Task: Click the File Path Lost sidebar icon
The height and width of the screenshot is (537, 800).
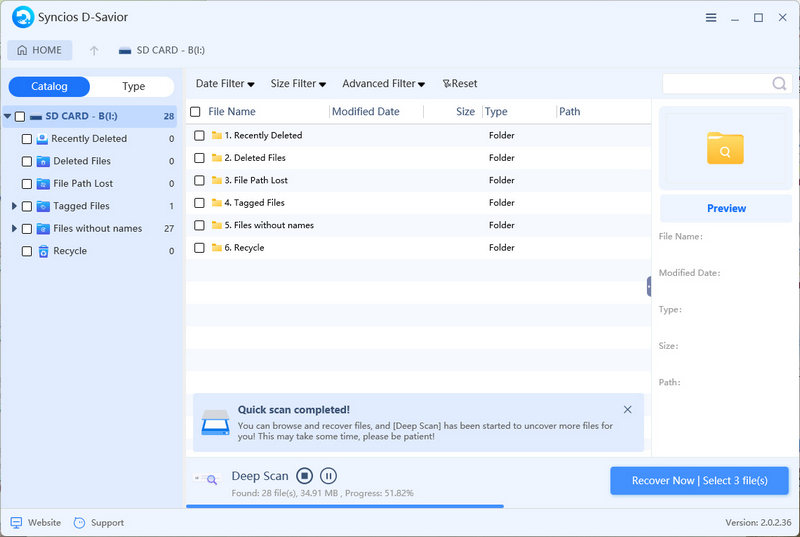Action: pyautogui.click(x=43, y=184)
